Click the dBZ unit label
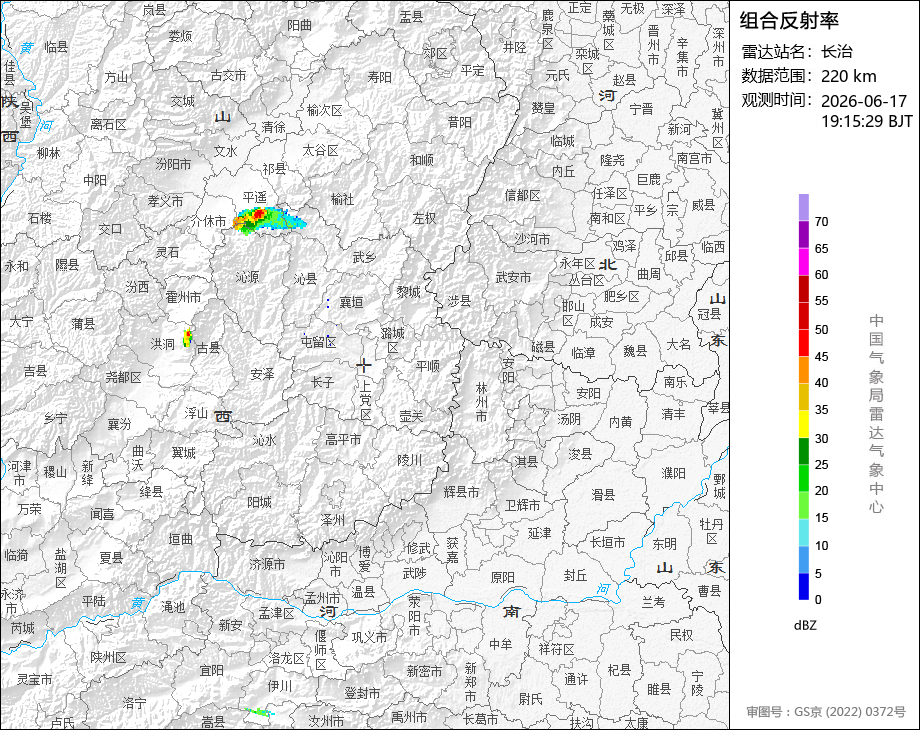Screen dimensions: 920x730 coord(804,625)
